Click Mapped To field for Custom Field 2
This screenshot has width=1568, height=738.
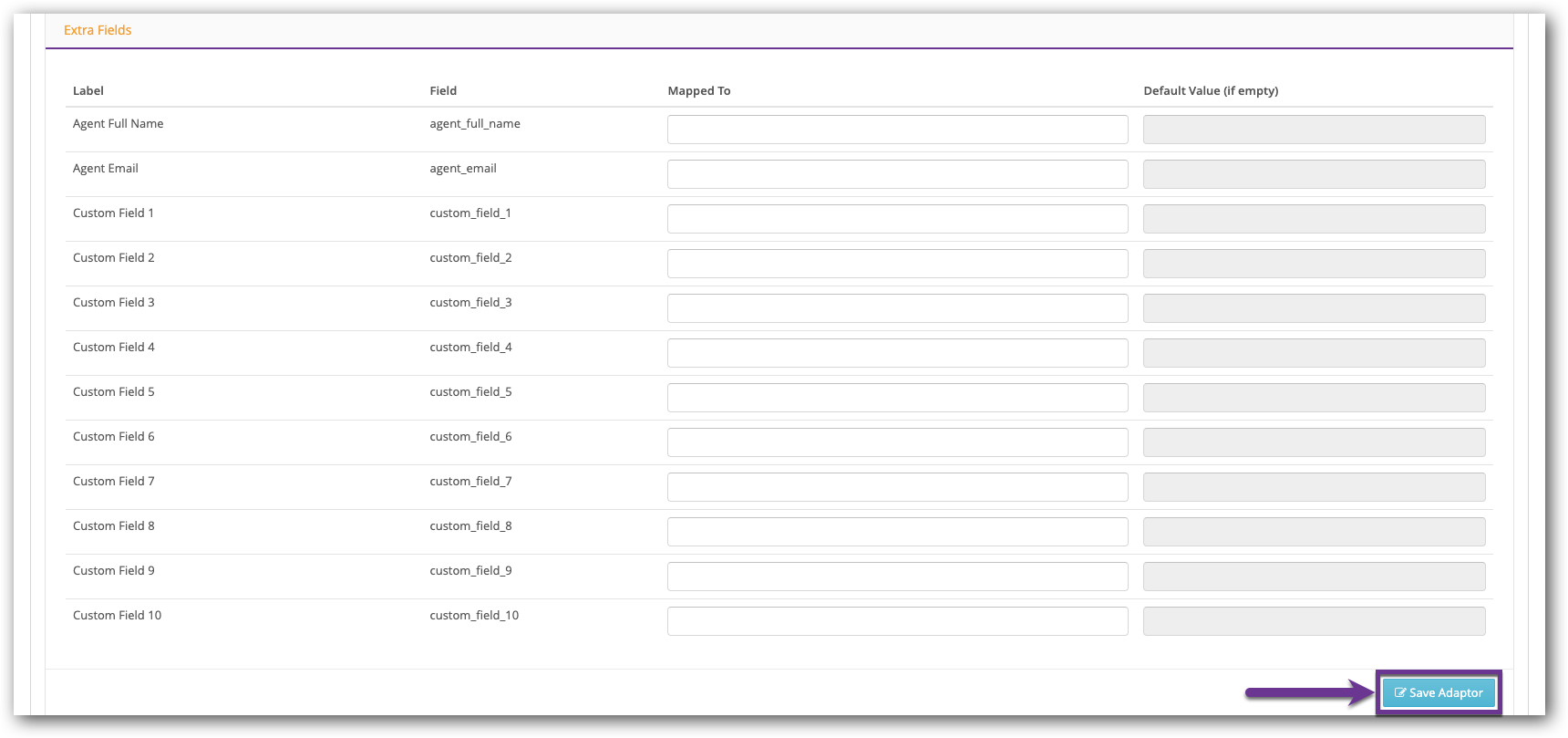pyautogui.click(x=898, y=264)
